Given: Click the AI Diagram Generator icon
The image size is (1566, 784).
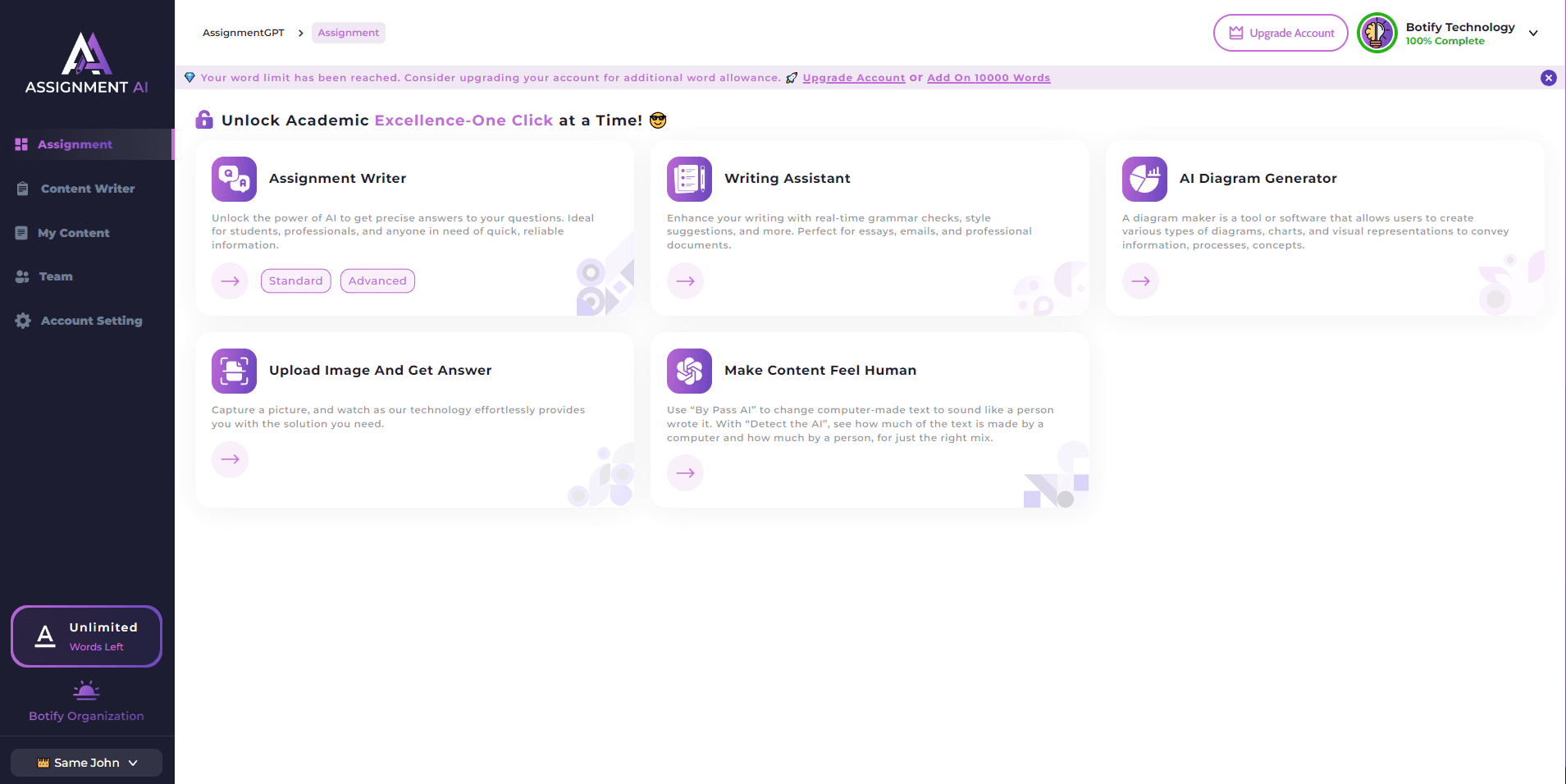Looking at the screenshot, I should [x=1144, y=179].
